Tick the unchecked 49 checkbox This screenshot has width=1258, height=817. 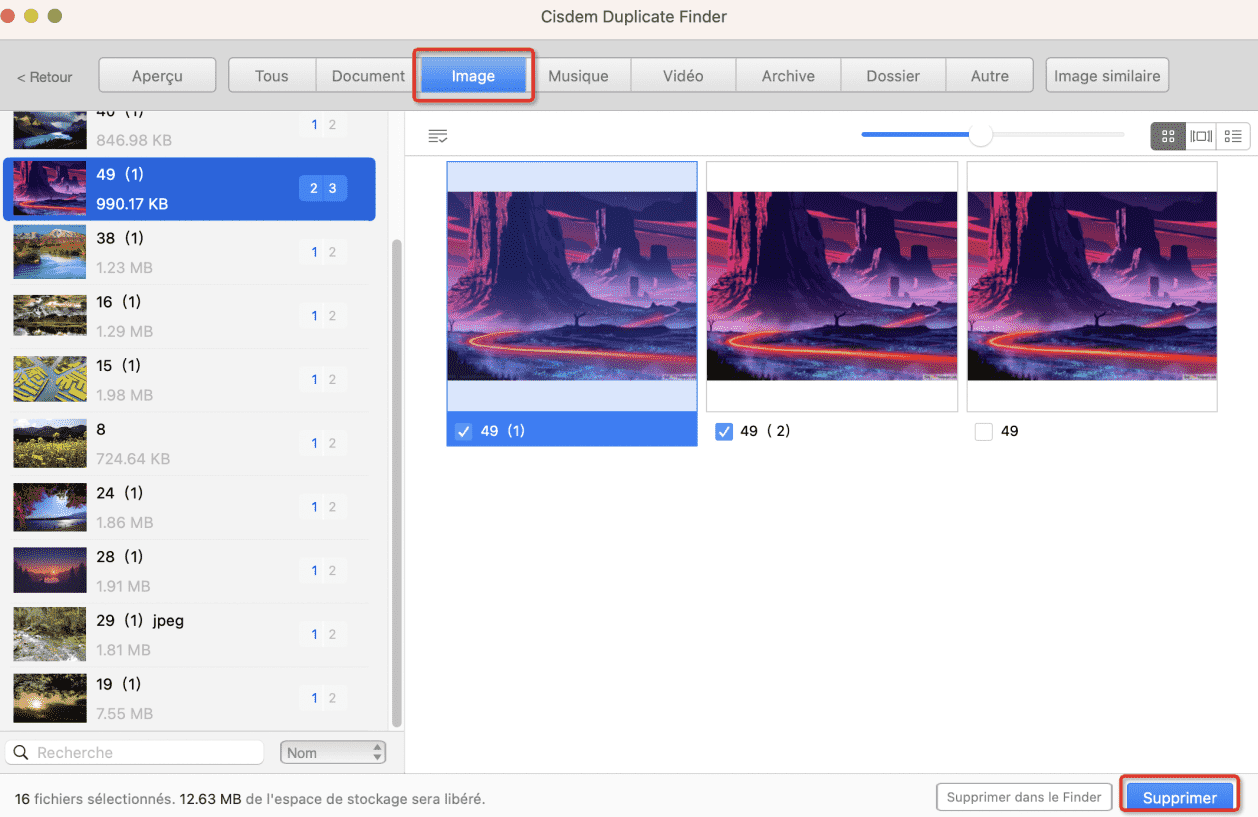click(984, 432)
